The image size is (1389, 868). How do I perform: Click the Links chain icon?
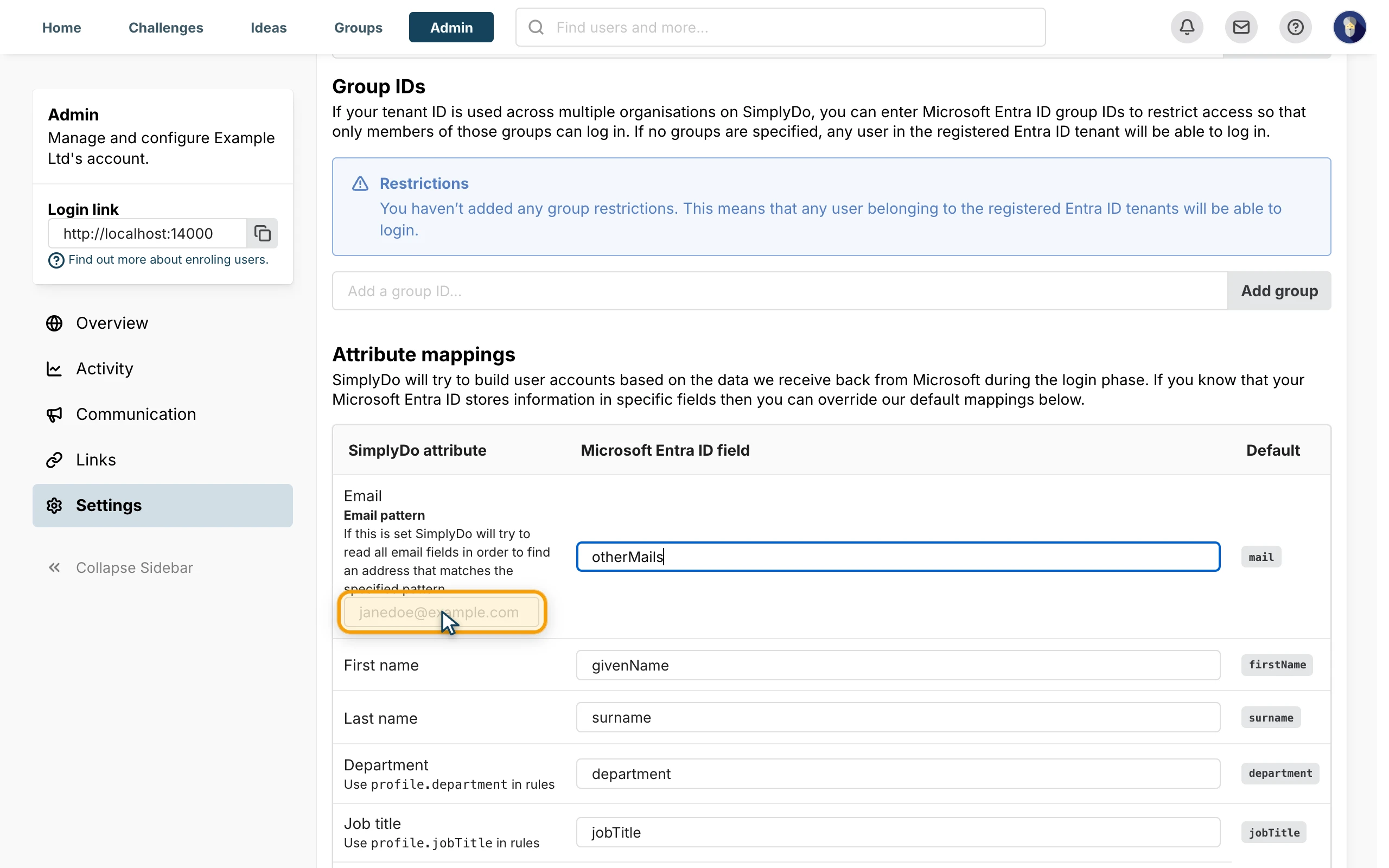point(54,460)
